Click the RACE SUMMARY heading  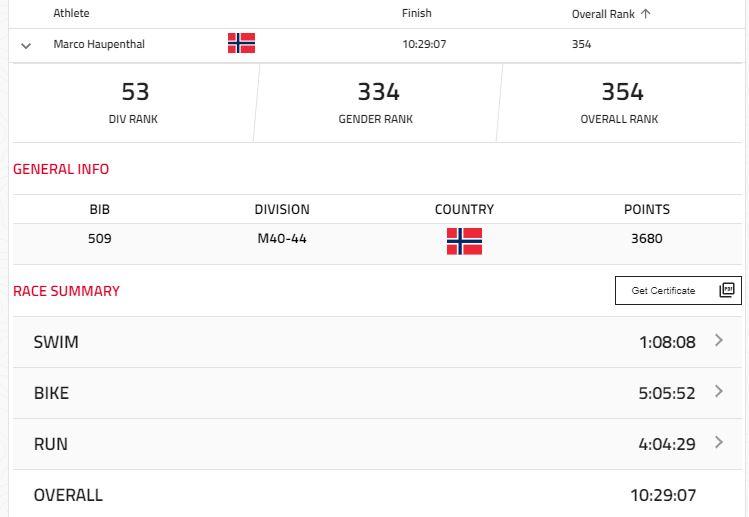pos(66,291)
